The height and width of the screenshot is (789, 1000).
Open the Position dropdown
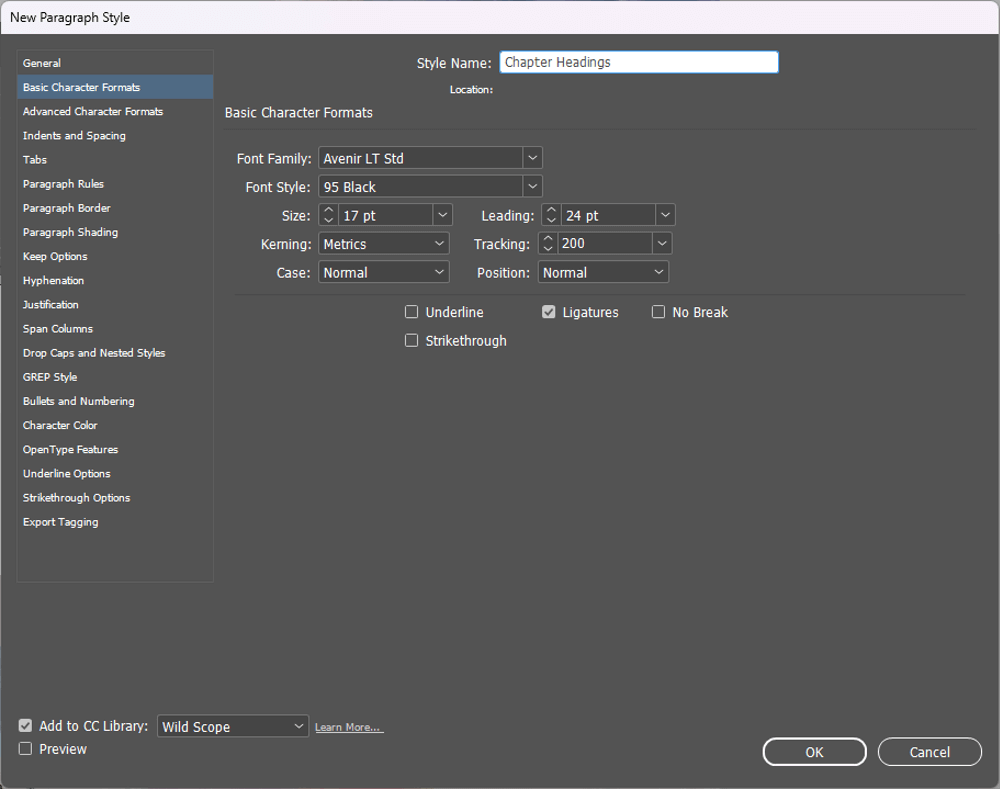point(603,272)
